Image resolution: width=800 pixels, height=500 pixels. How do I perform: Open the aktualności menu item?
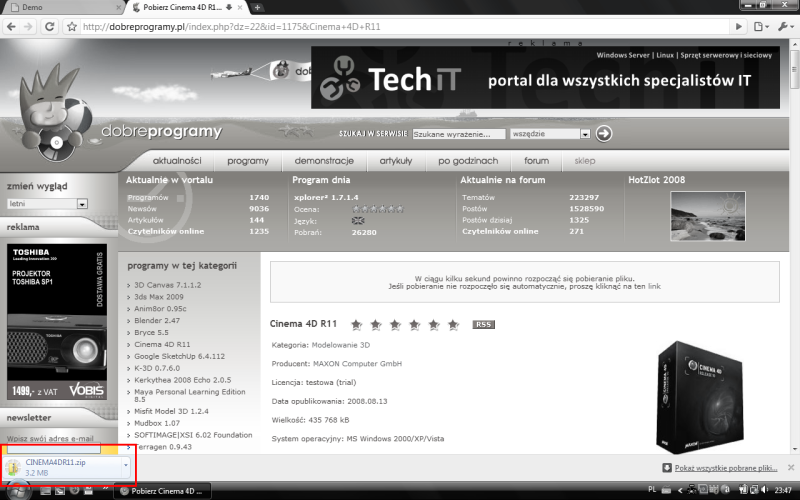(177, 161)
